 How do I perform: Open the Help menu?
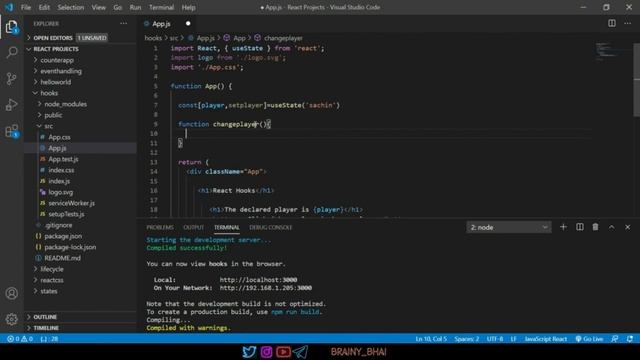click(188, 7)
